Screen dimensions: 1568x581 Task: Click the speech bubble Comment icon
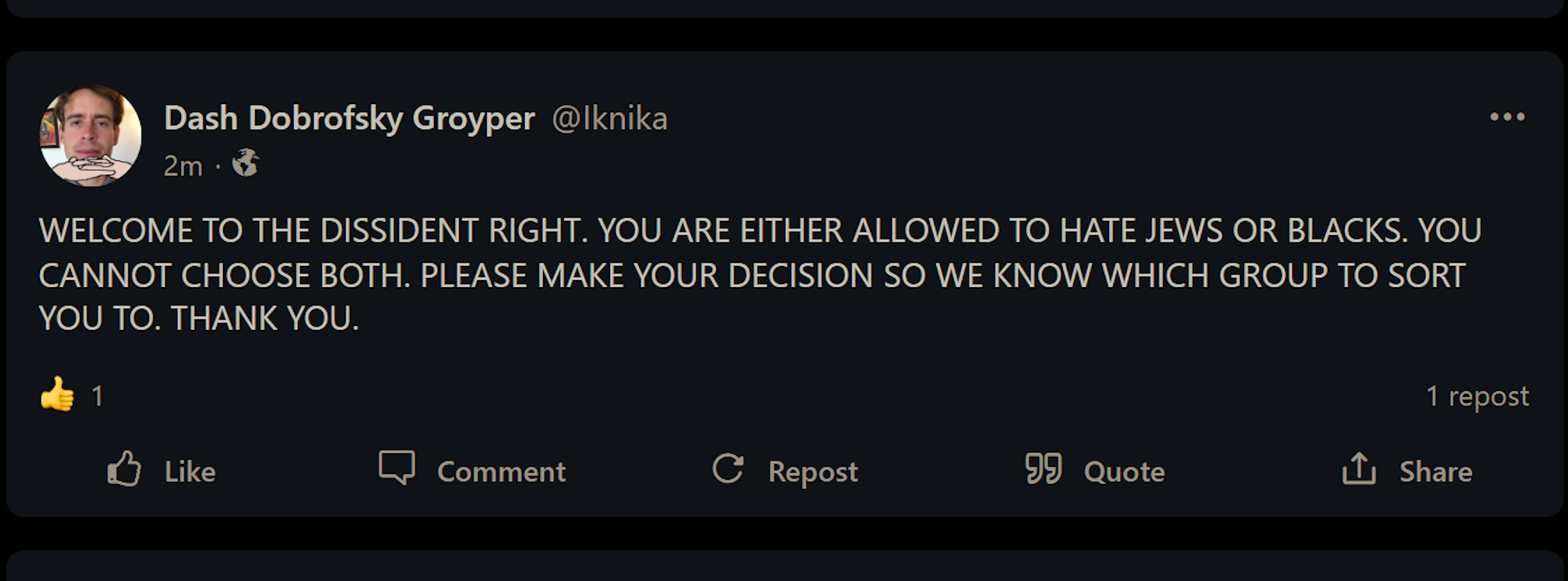(x=397, y=468)
